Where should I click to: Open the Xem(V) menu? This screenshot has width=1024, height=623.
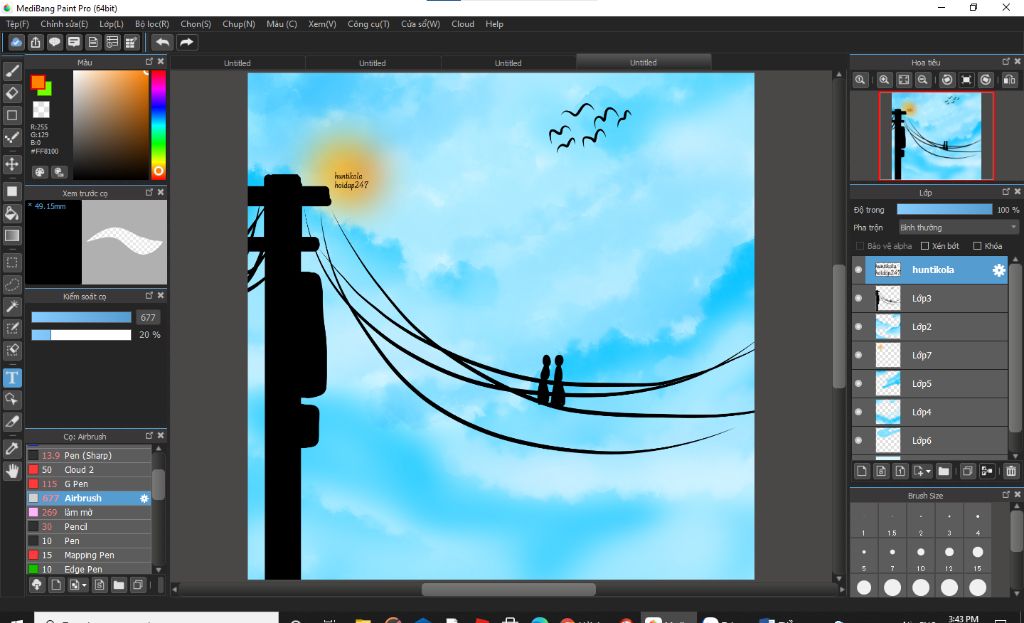click(322, 24)
